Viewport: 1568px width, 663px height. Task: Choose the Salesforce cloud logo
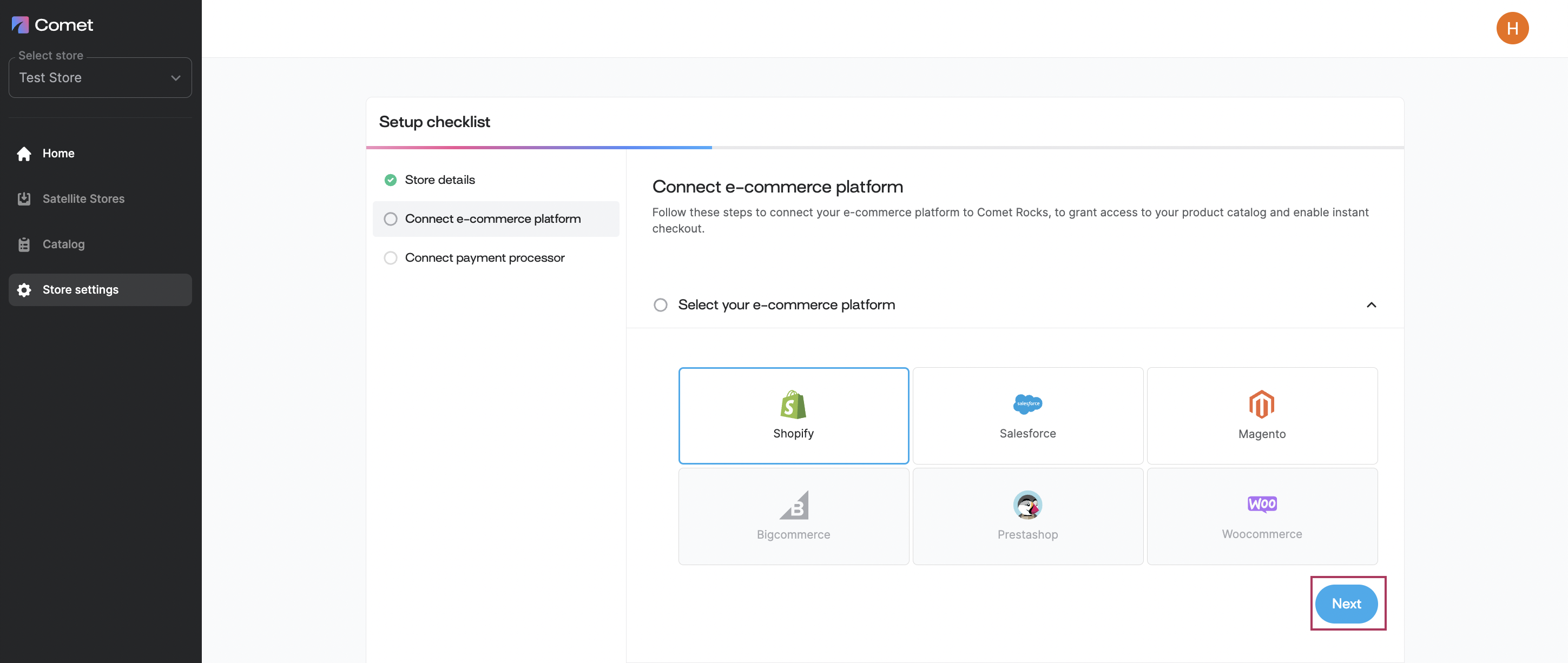[x=1027, y=404]
